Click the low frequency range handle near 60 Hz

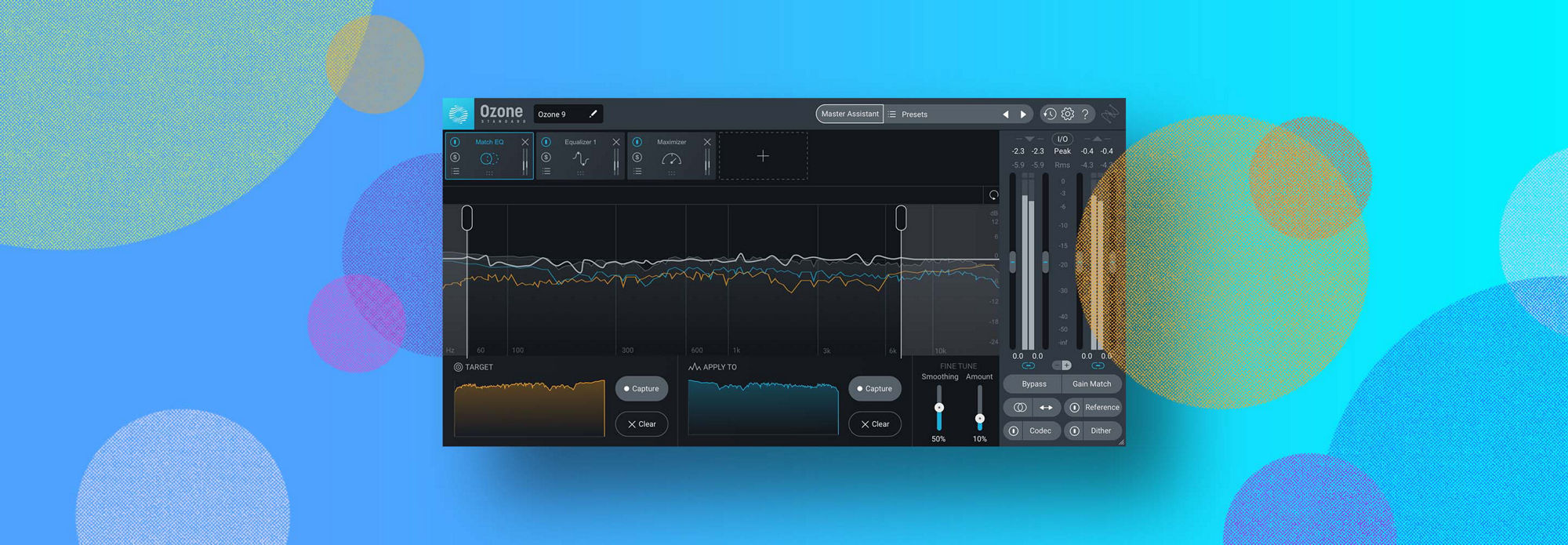click(x=467, y=218)
